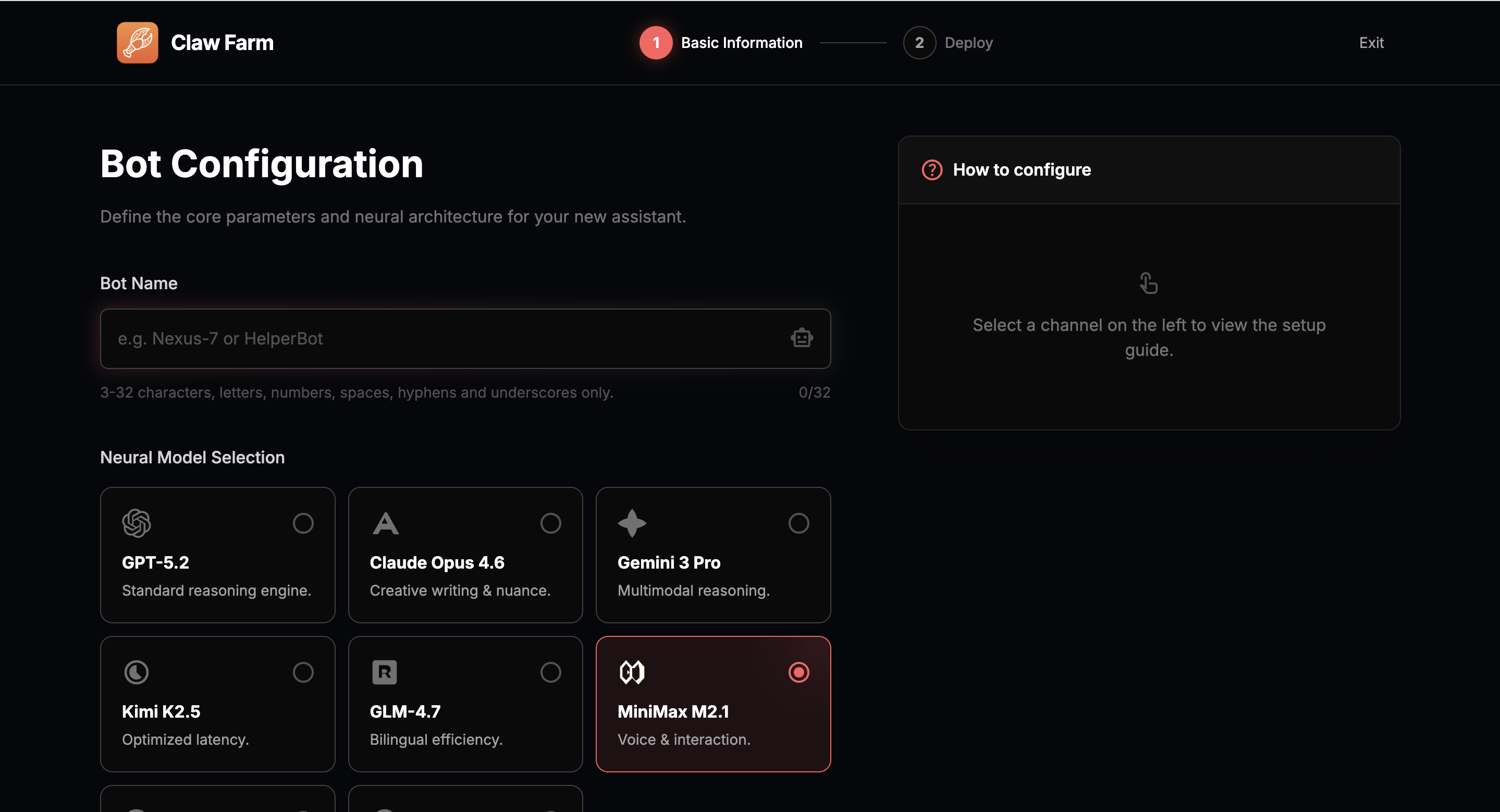Viewport: 1500px width, 812px height.
Task: Click the Creative writing & nuance description
Action: [x=460, y=590]
